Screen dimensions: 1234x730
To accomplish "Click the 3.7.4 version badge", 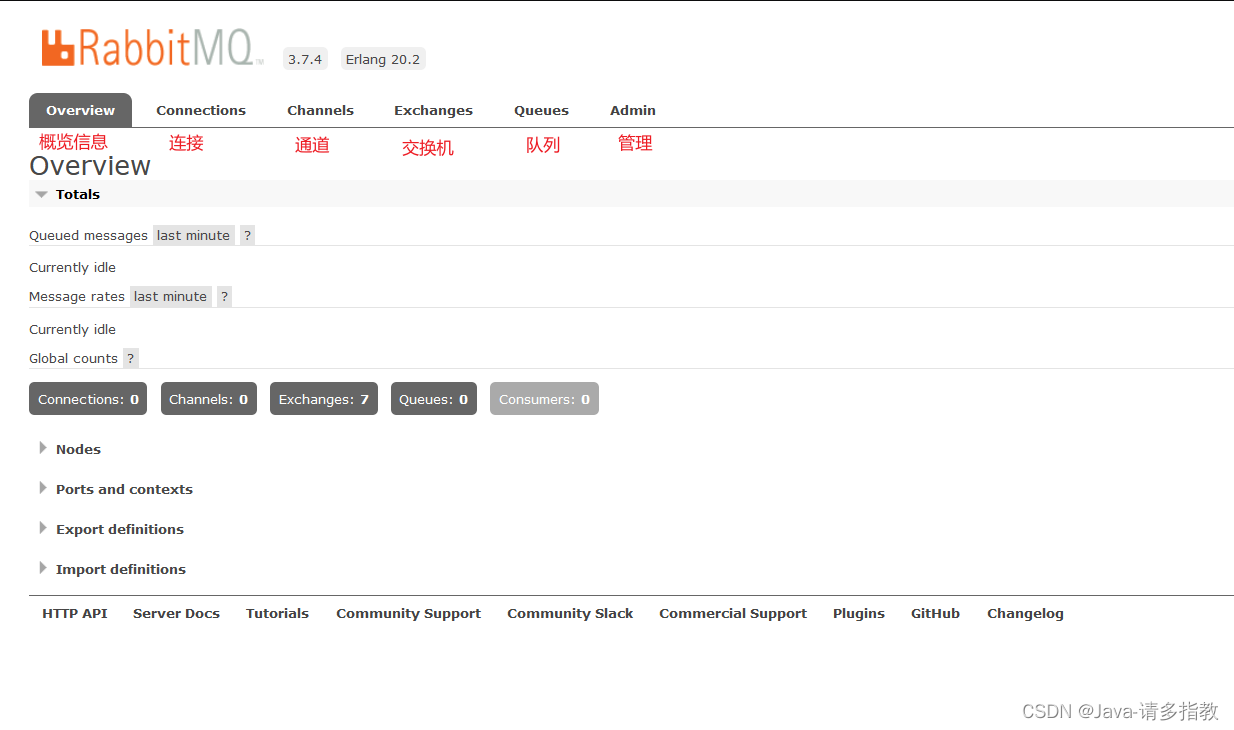I will [x=305, y=59].
